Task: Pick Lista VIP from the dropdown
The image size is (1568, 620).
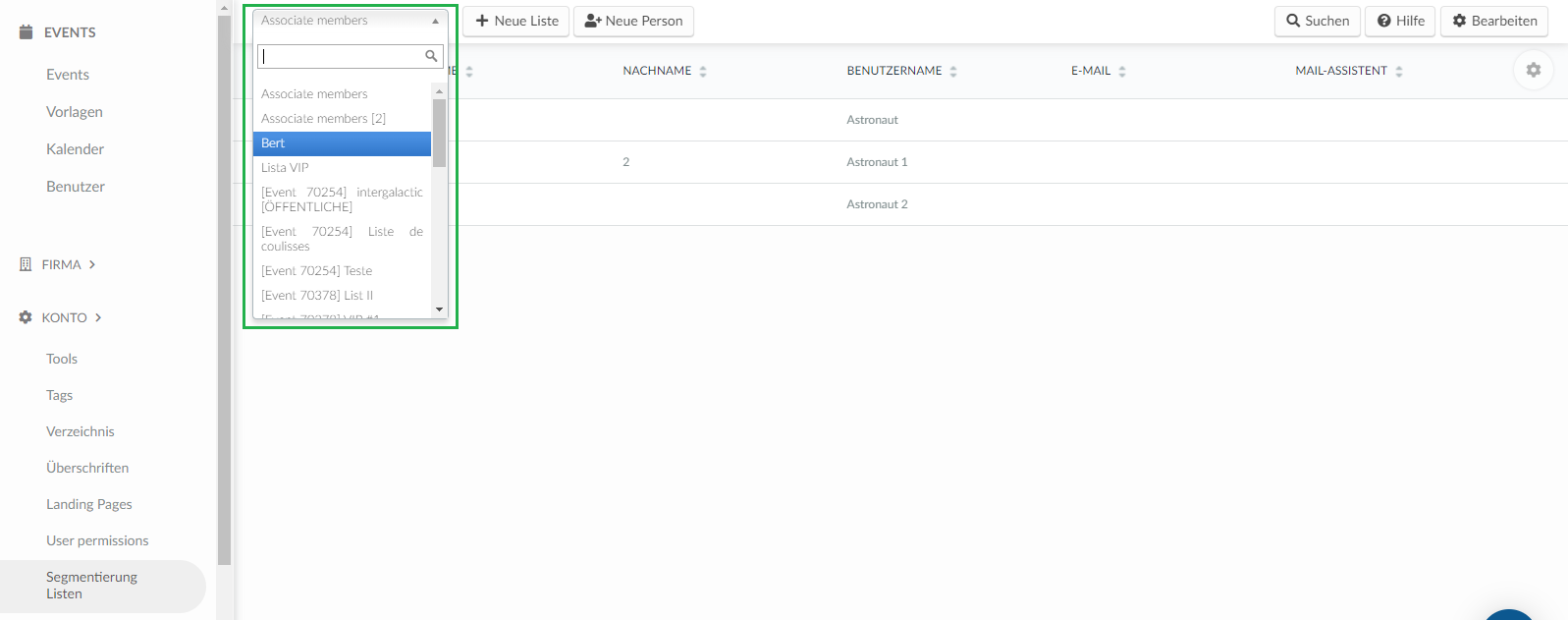Action: [x=342, y=168]
